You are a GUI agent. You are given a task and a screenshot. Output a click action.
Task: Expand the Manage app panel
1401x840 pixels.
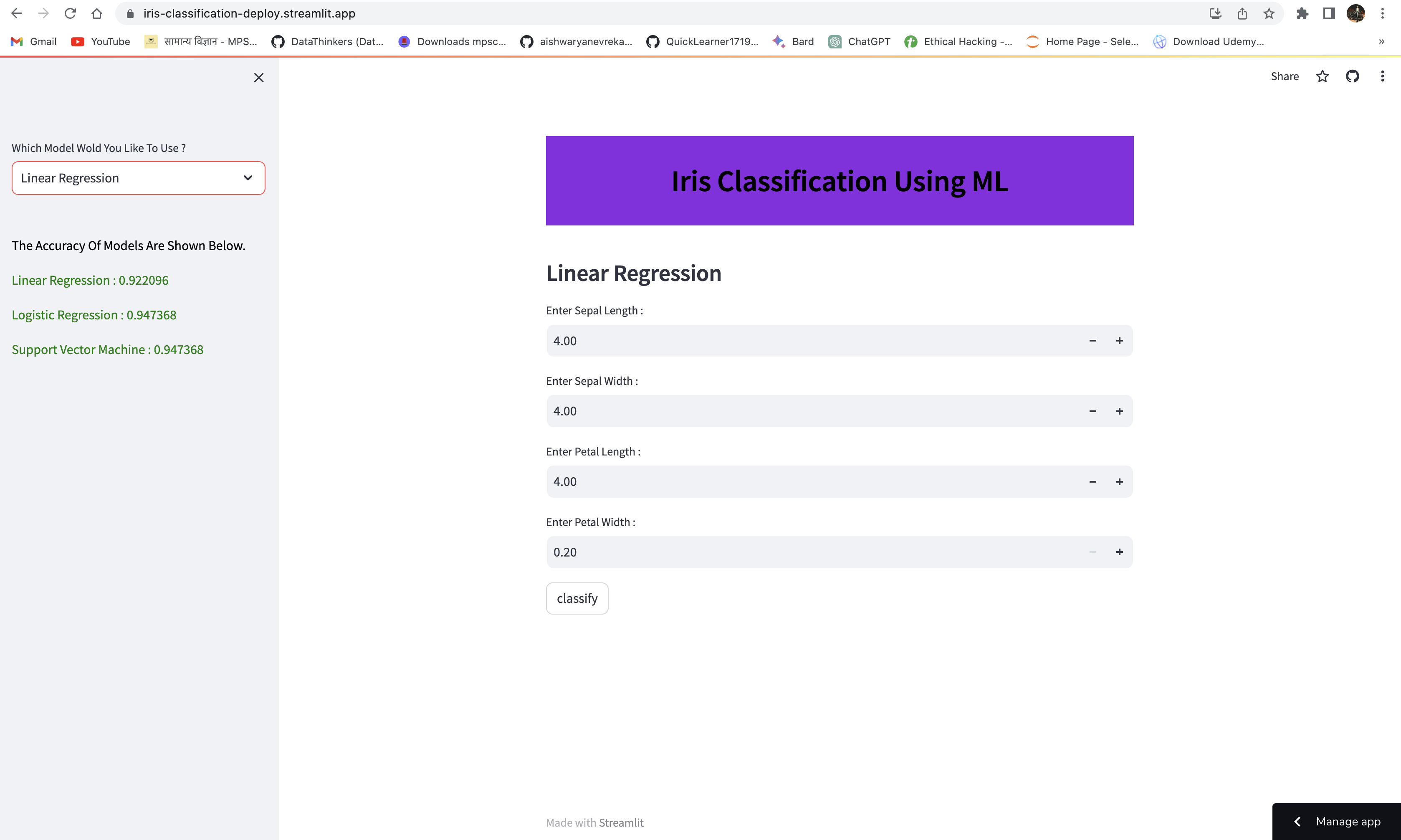pyautogui.click(x=1336, y=821)
